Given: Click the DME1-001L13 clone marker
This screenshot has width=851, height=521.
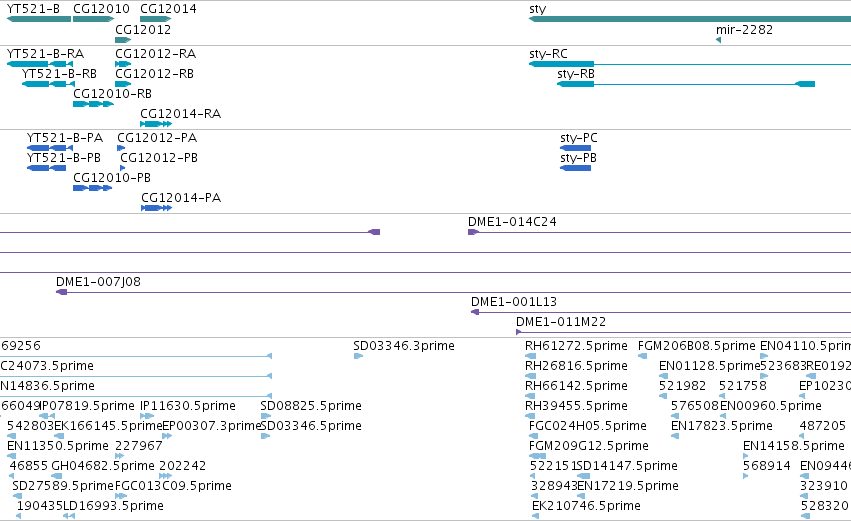Looking at the screenshot, I should [x=475, y=312].
